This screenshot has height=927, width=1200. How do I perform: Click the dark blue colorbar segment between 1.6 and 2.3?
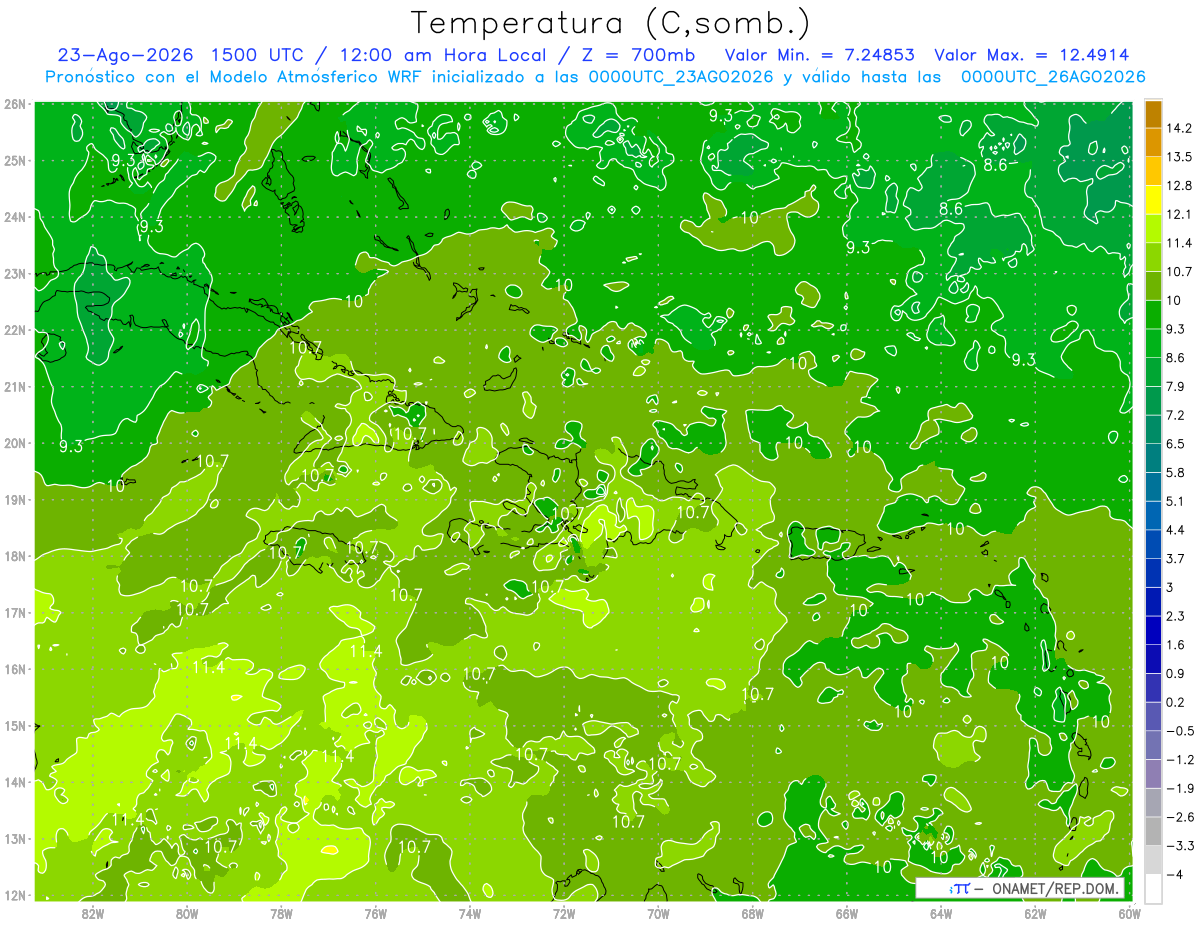pos(1153,631)
